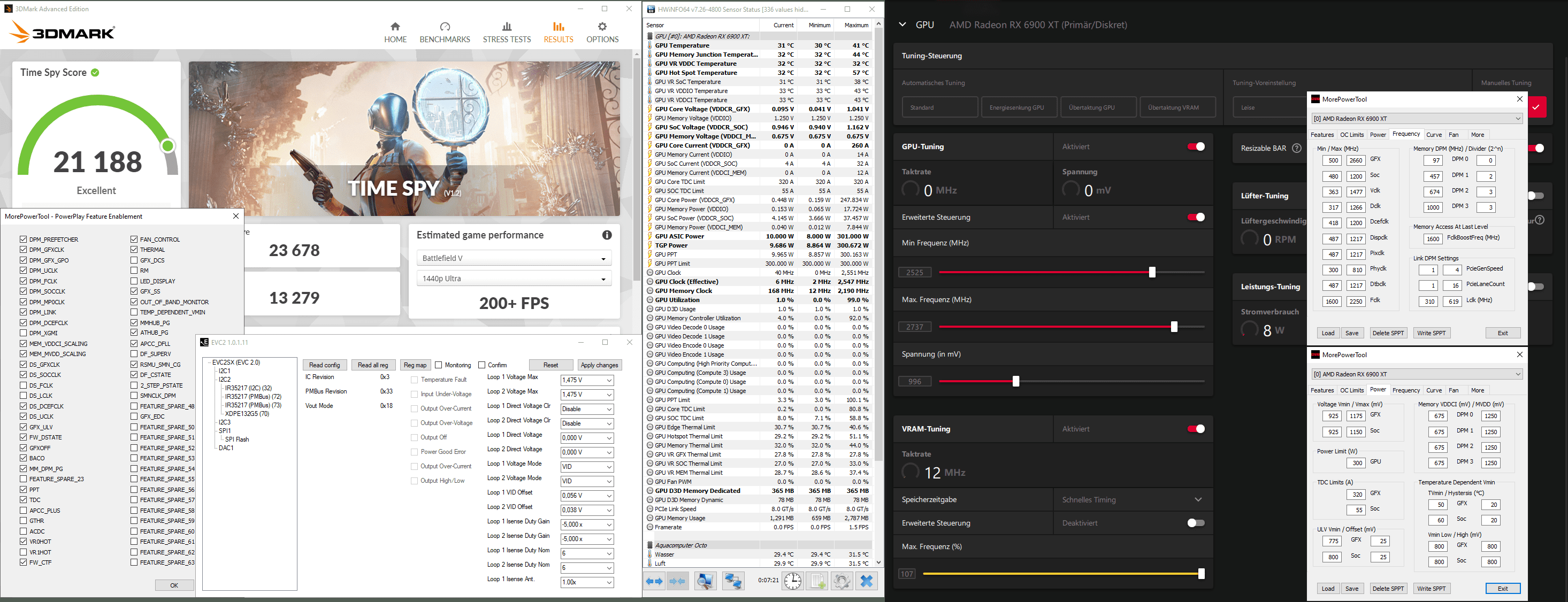1568x602 pixels.
Task: Check the TEMP_DEPENDENT_VMIN box
Action: click(x=134, y=312)
